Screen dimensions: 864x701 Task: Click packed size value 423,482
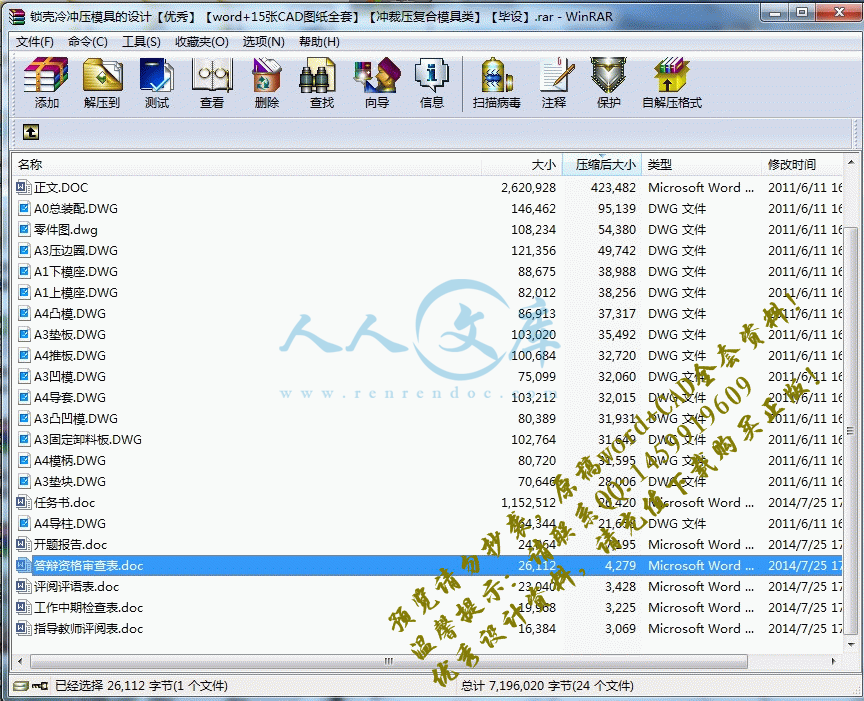pos(613,187)
